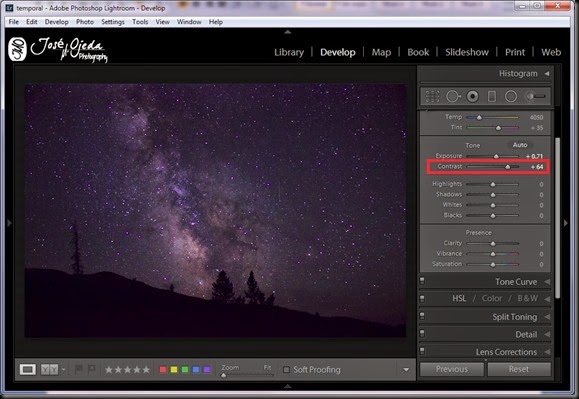Select the Crop Overlay tool
The height and width of the screenshot is (399, 579).
coord(432,96)
